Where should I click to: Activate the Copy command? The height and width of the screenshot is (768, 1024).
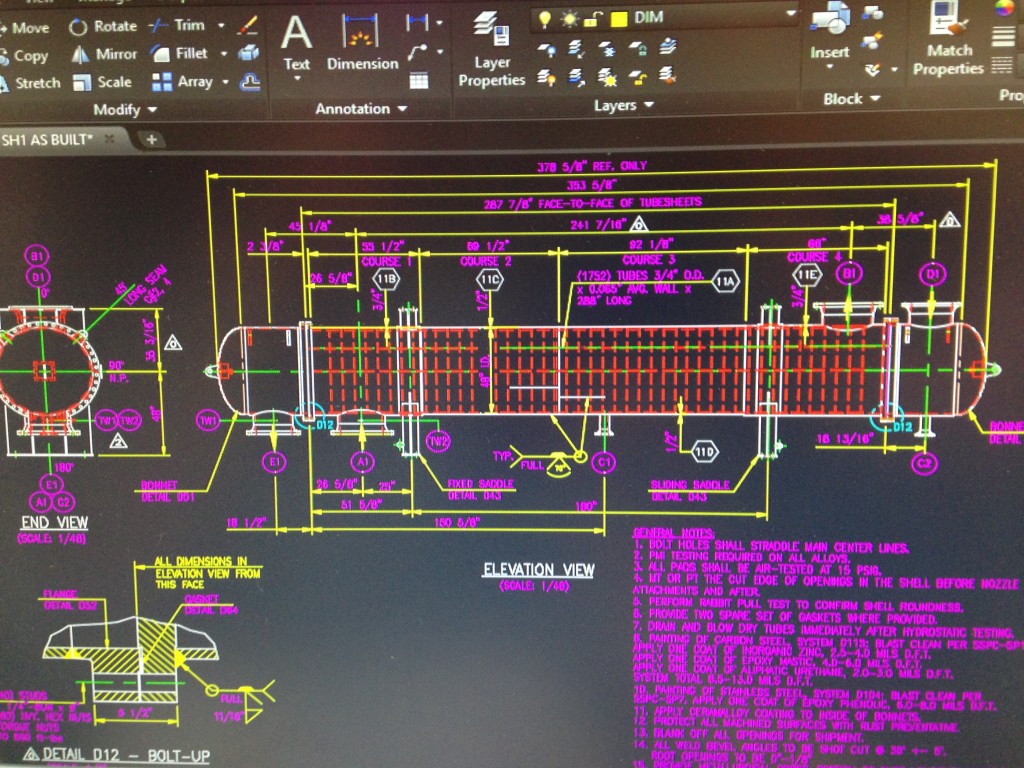[x=30, y=55]
